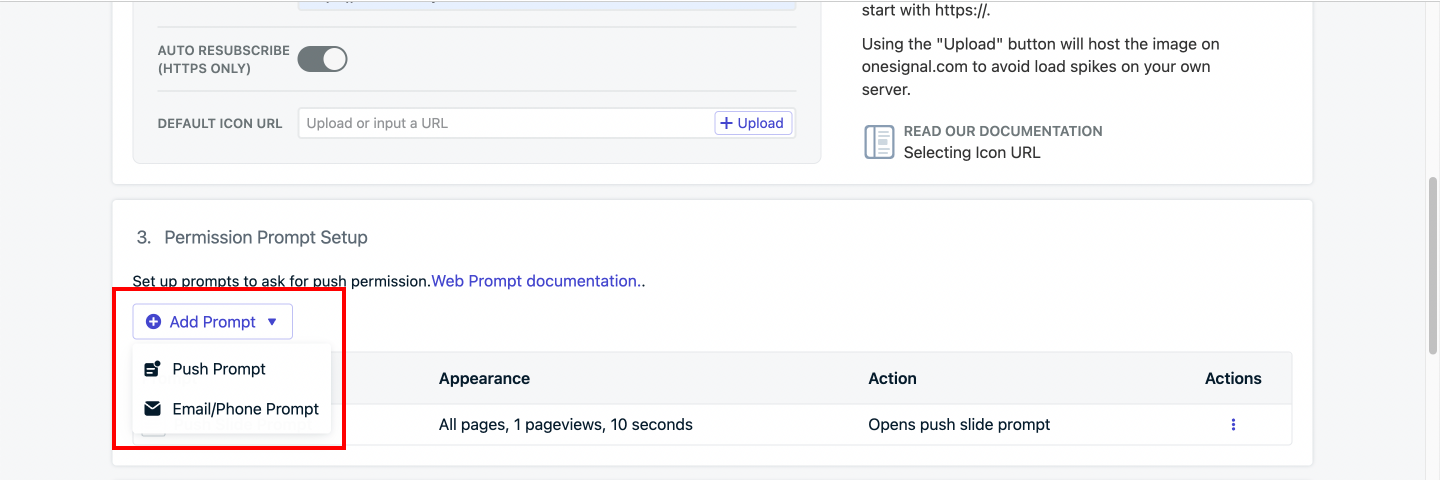Click the plus-circle icon on Add Prompt

coord(153,322)
